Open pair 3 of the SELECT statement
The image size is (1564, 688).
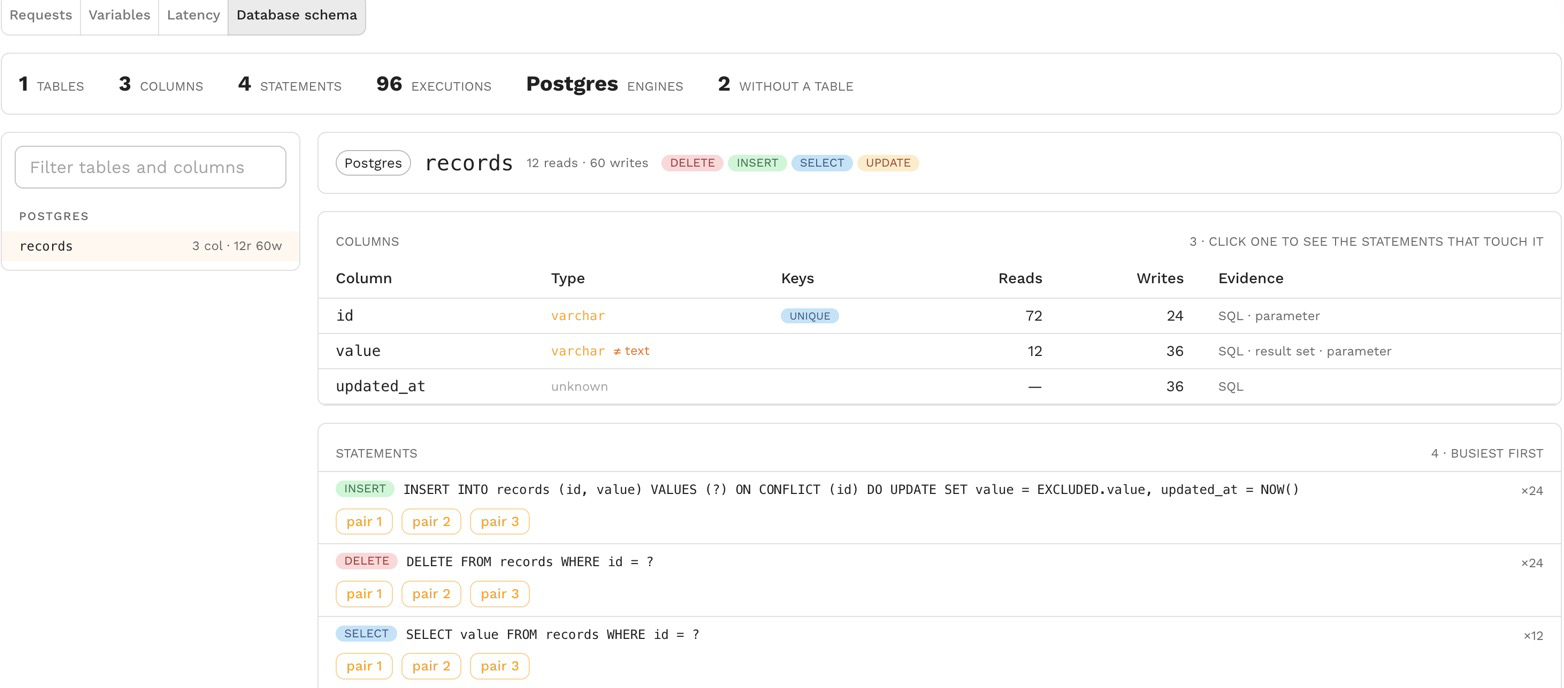[500, 666]
